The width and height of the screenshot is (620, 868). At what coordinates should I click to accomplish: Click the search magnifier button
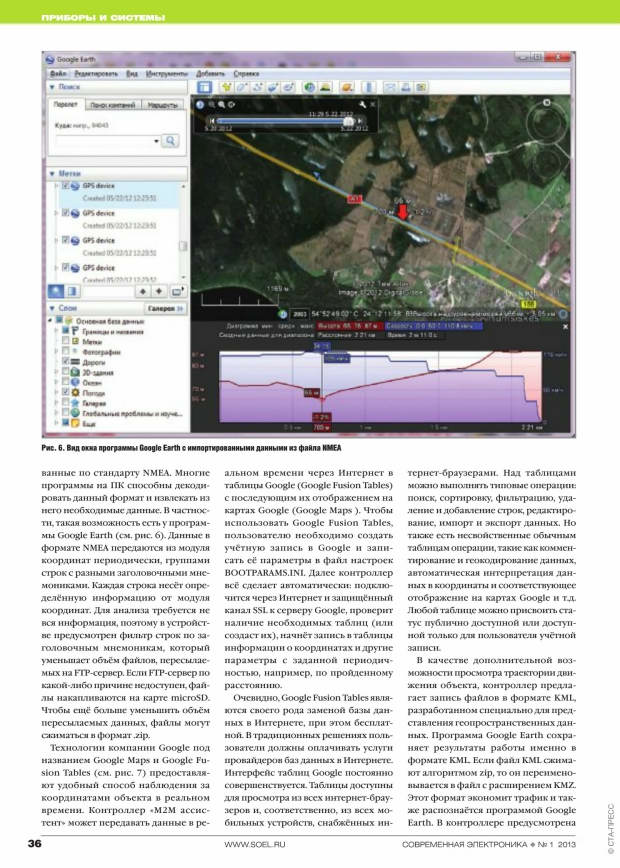(x=170, y=141)
